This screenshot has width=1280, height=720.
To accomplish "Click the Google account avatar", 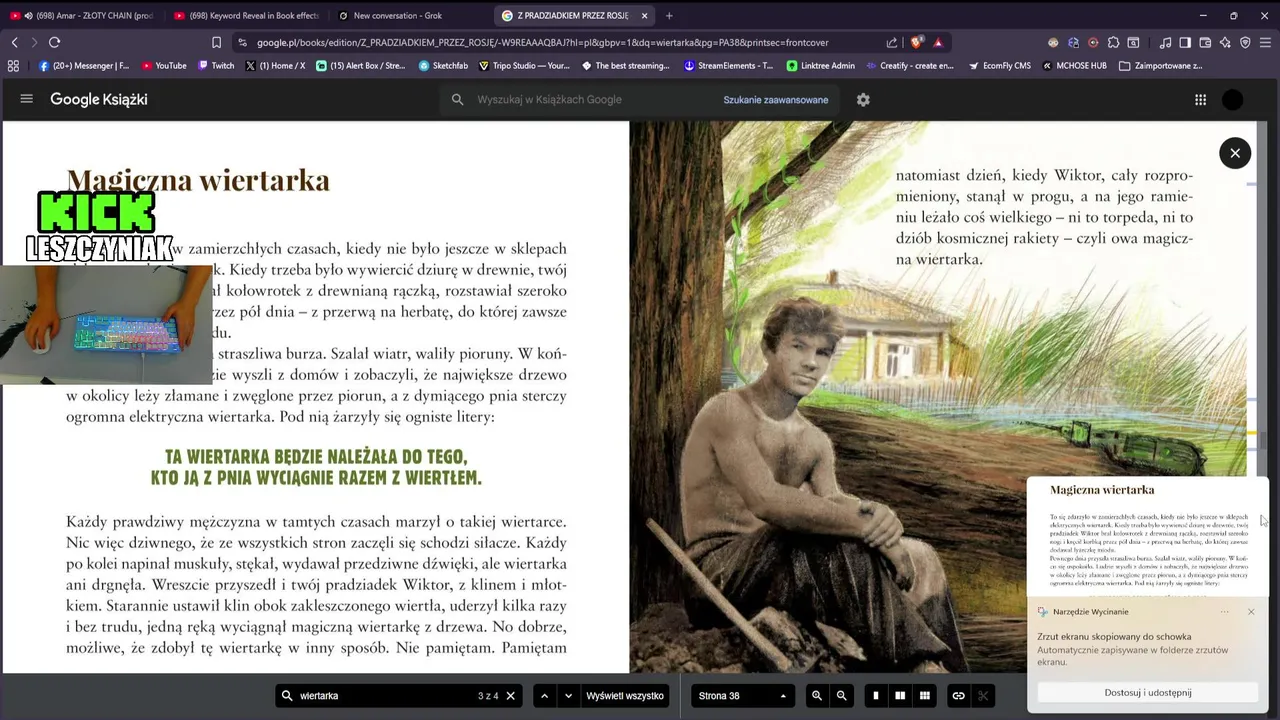I will point(1233,99).
